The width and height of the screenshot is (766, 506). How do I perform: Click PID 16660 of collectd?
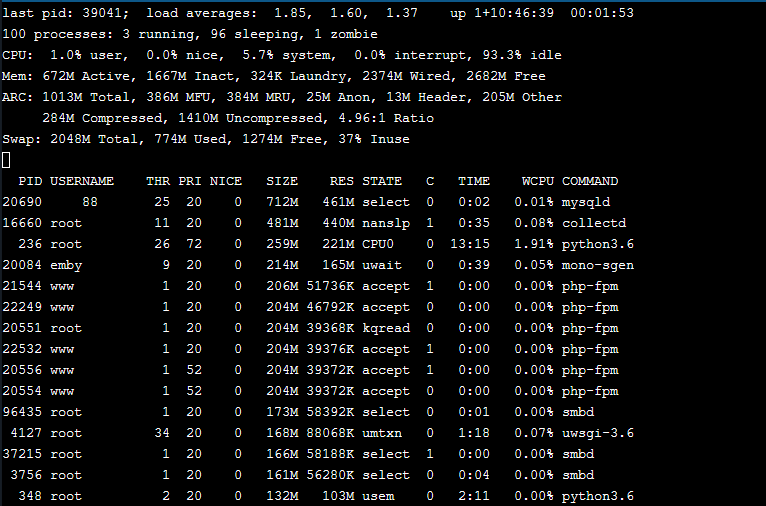22,223
